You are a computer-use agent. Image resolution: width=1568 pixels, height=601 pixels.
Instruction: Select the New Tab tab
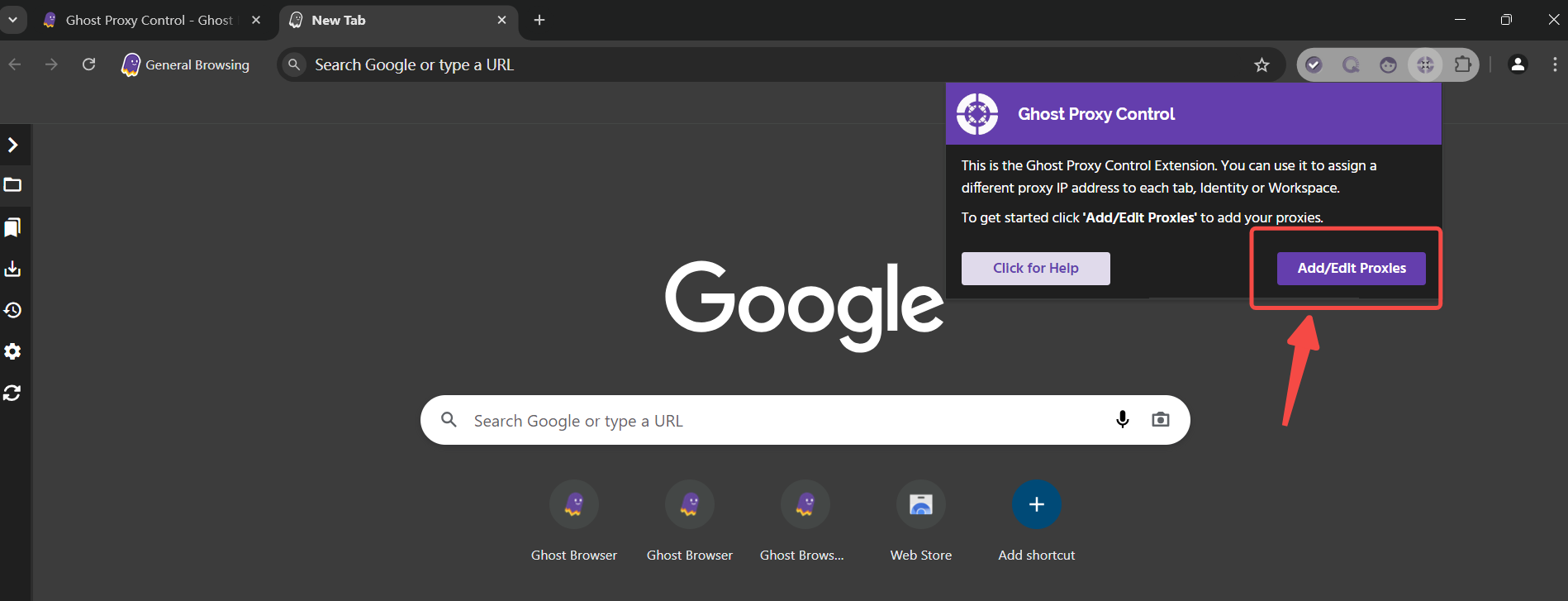click(400, 20)
